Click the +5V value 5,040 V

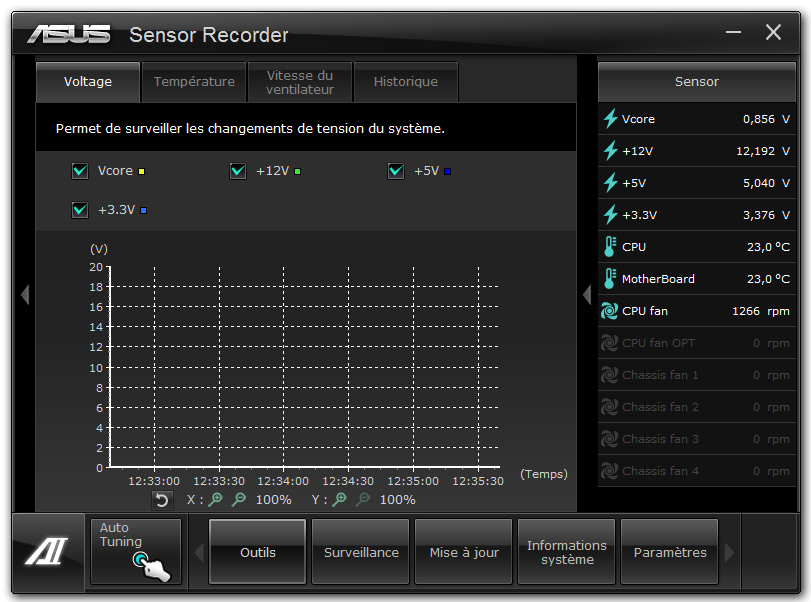(x=767, y=183)
